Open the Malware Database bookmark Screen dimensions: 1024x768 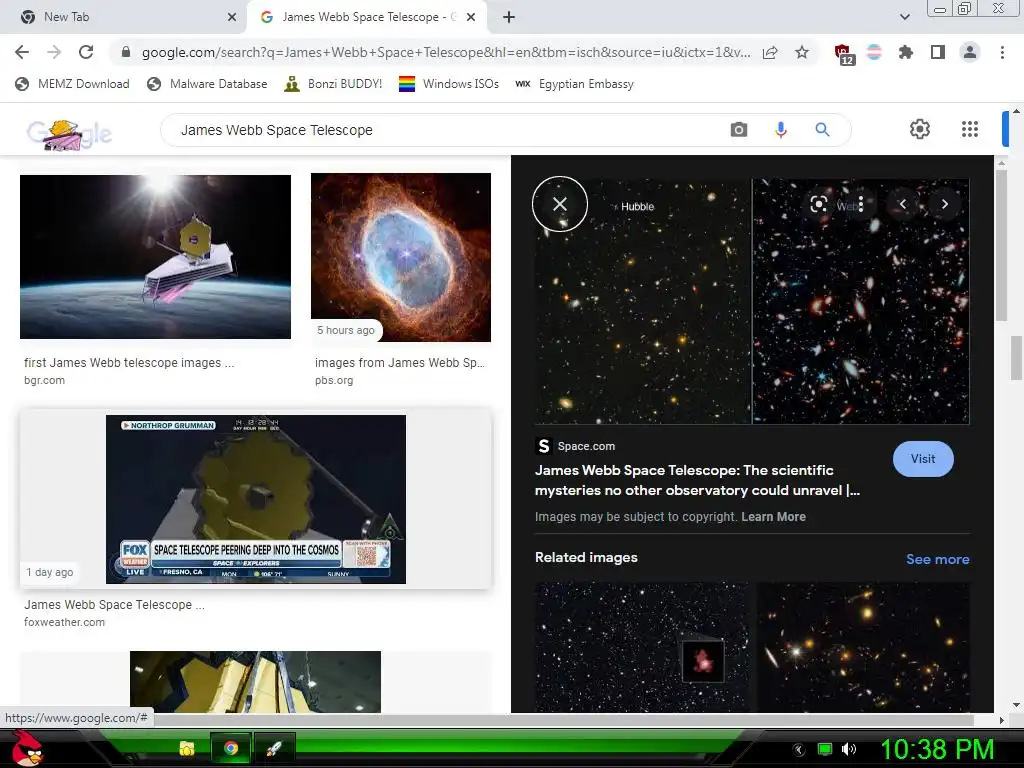coord(207,84)
